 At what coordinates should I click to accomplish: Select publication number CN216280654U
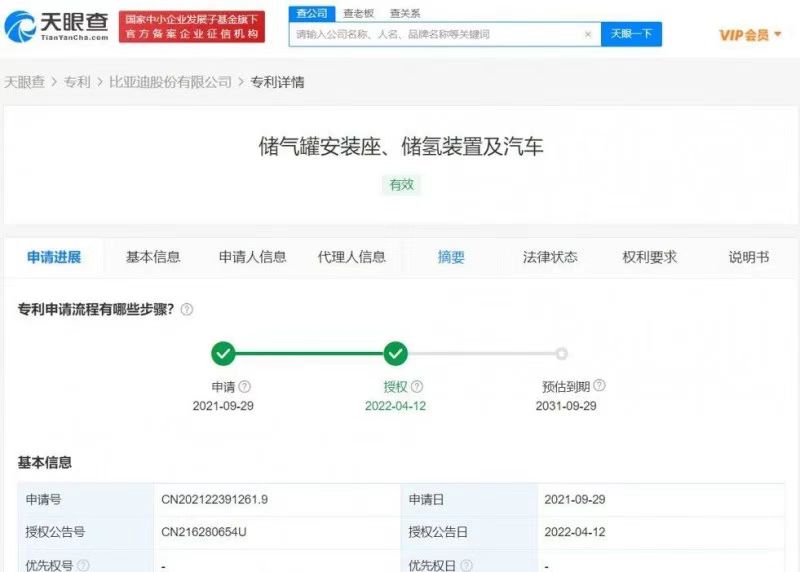coord(204,532)
